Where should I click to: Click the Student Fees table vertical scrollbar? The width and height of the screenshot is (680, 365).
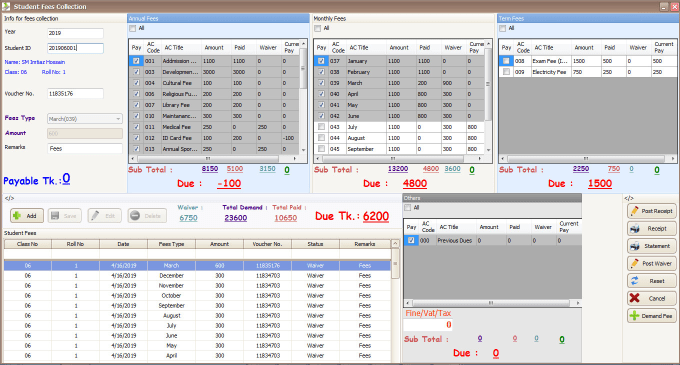click(395, 301)
